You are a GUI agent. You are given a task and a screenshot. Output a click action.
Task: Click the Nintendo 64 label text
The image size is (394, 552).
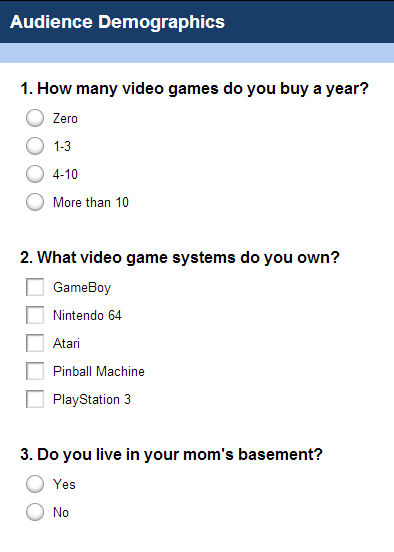(x=87, y=315)
